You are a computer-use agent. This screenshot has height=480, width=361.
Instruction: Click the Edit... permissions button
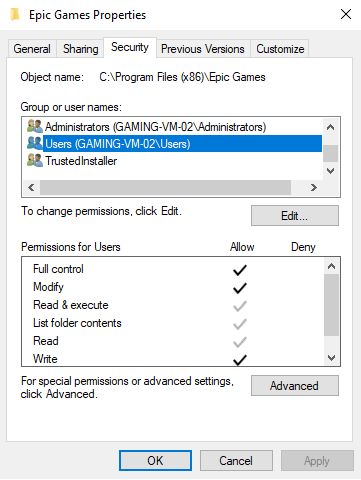point(295,216)
